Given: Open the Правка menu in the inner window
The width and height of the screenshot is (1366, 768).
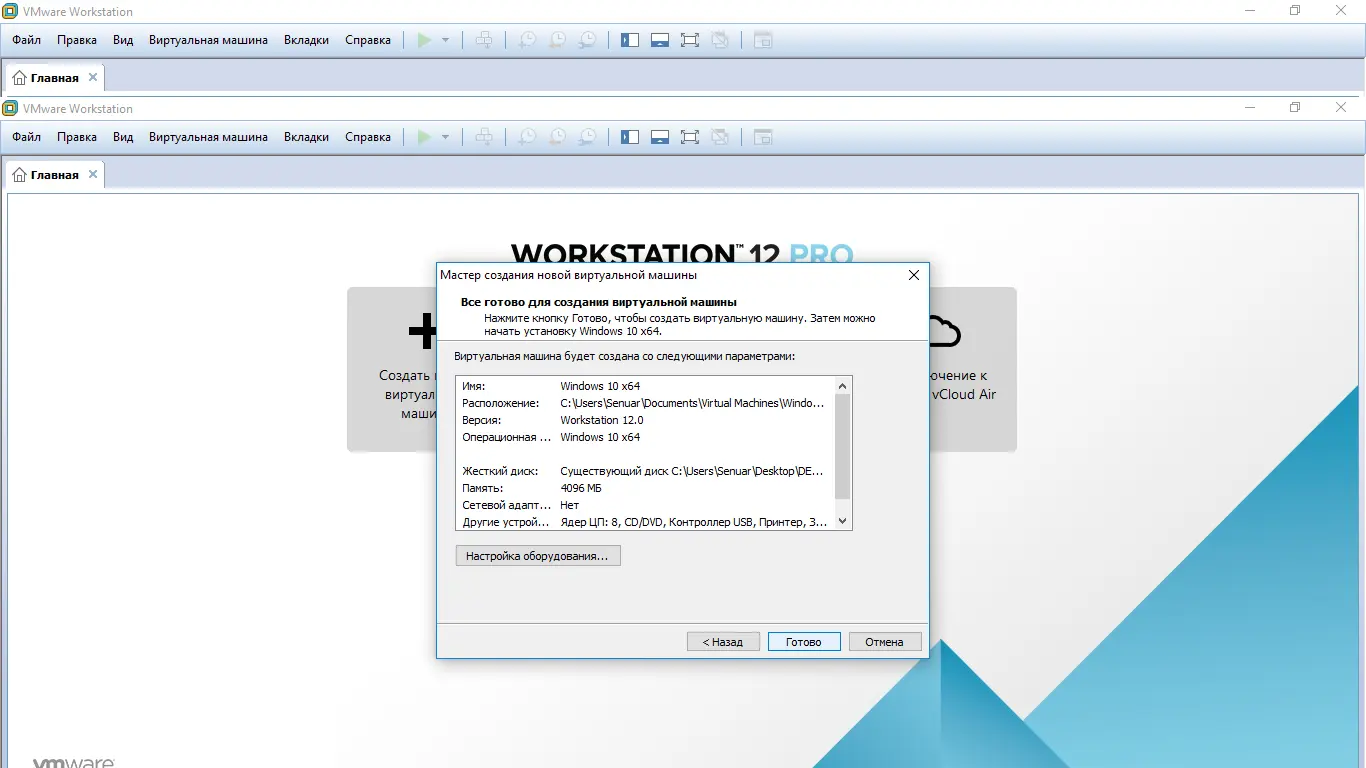Looking at the screenshot, I should (77, 137).
